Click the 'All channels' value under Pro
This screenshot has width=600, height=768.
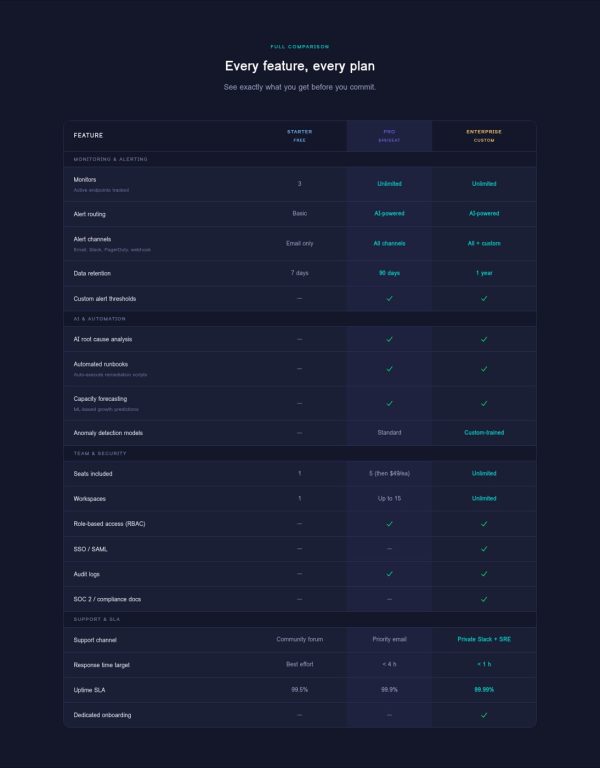(x=389, y=243)
